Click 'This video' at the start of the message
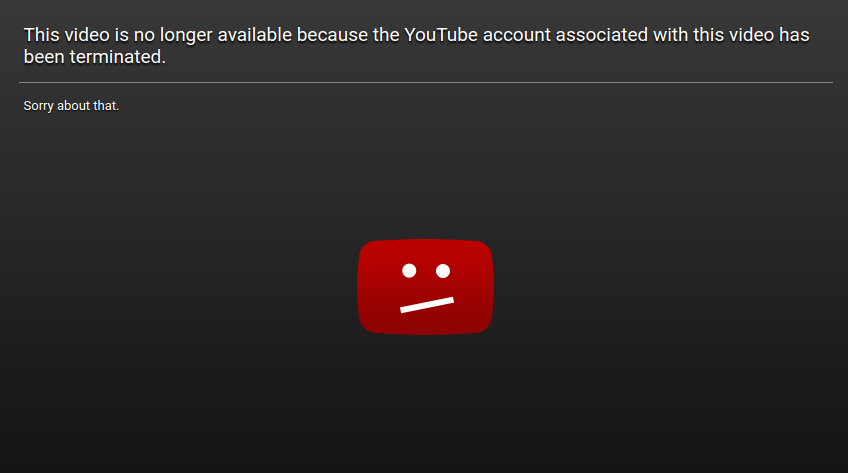The image size is (848, 473). 67,35
